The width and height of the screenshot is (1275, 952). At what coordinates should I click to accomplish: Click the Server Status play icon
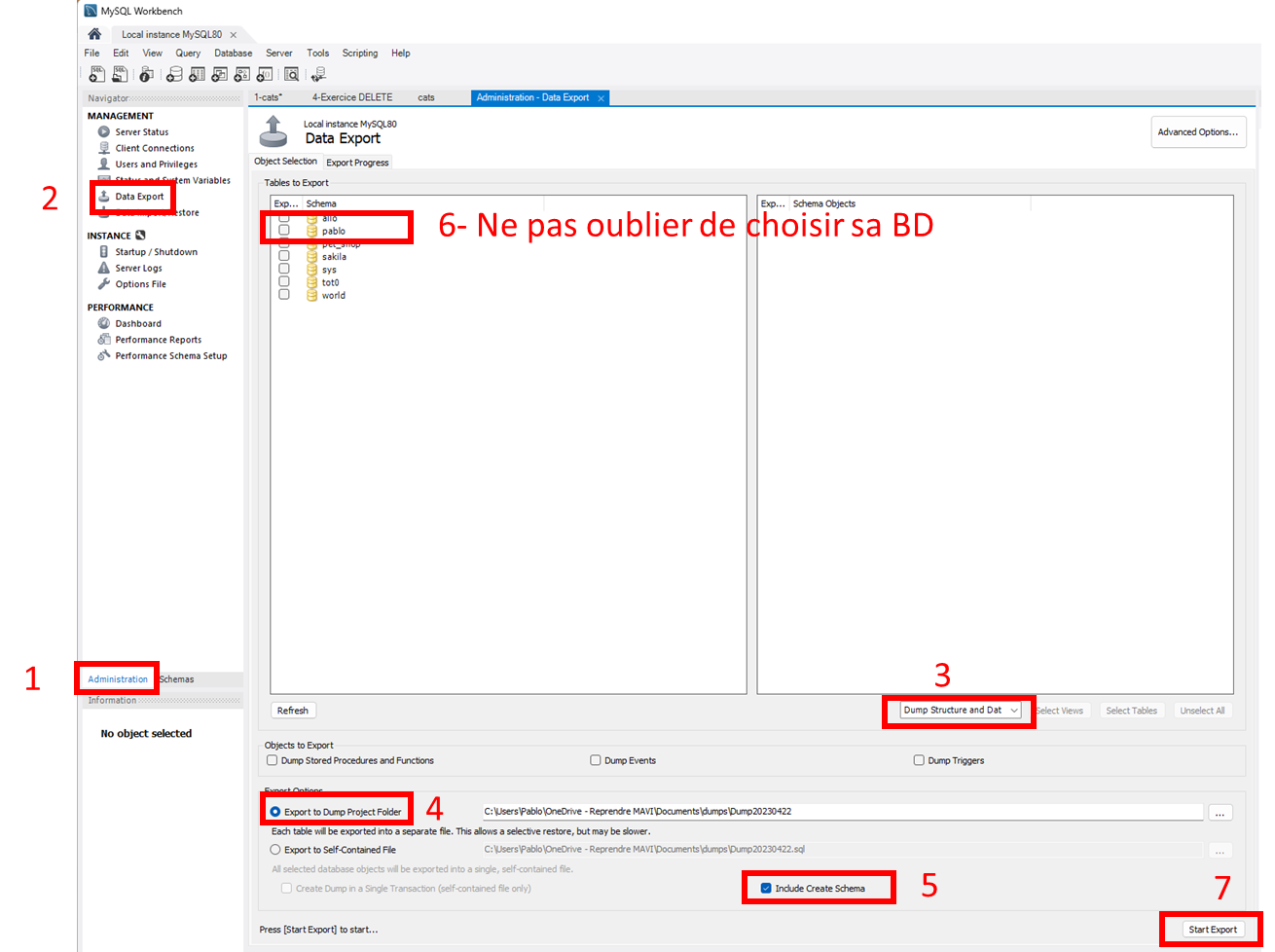[104, 131]
